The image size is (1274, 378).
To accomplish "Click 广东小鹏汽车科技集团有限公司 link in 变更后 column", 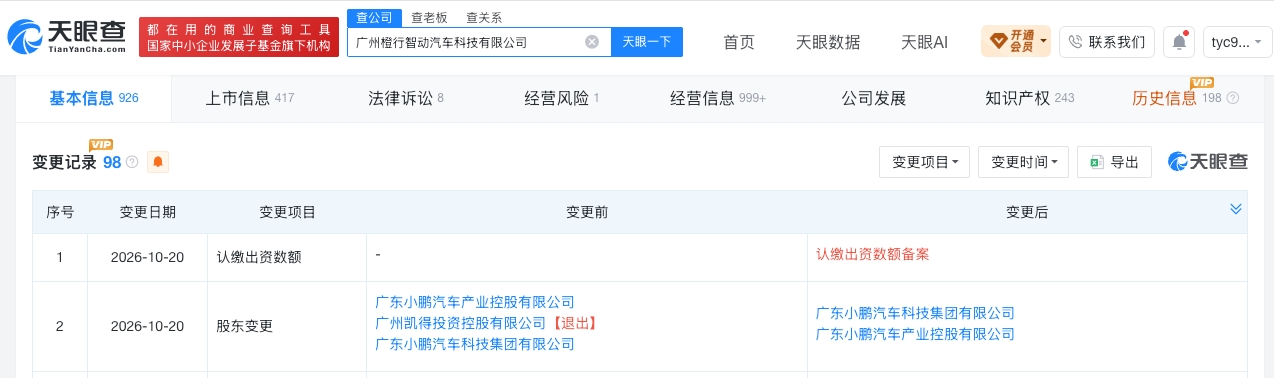I will [915, 313].
